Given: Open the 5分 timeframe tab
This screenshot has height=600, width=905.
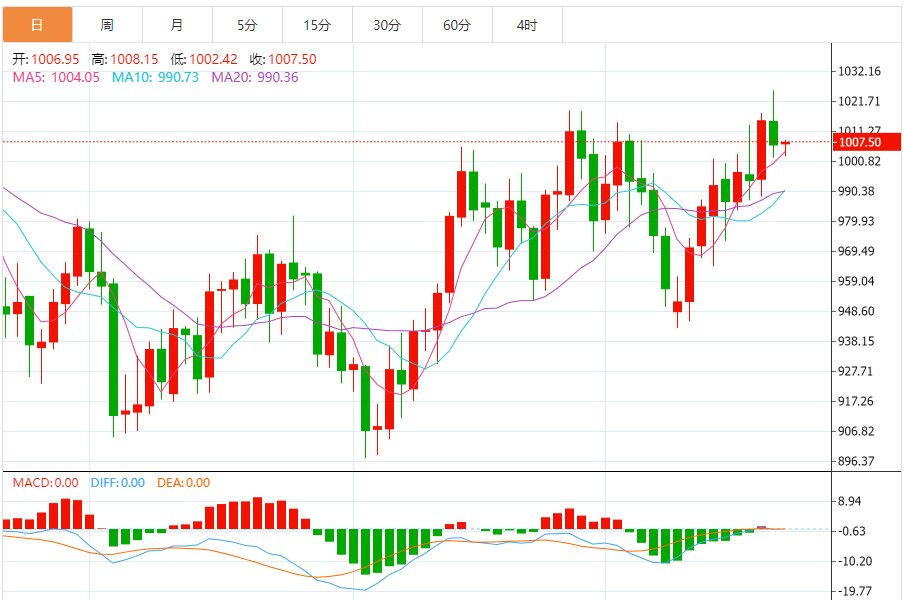Looking at the screenshot, I should click(247, 25).
